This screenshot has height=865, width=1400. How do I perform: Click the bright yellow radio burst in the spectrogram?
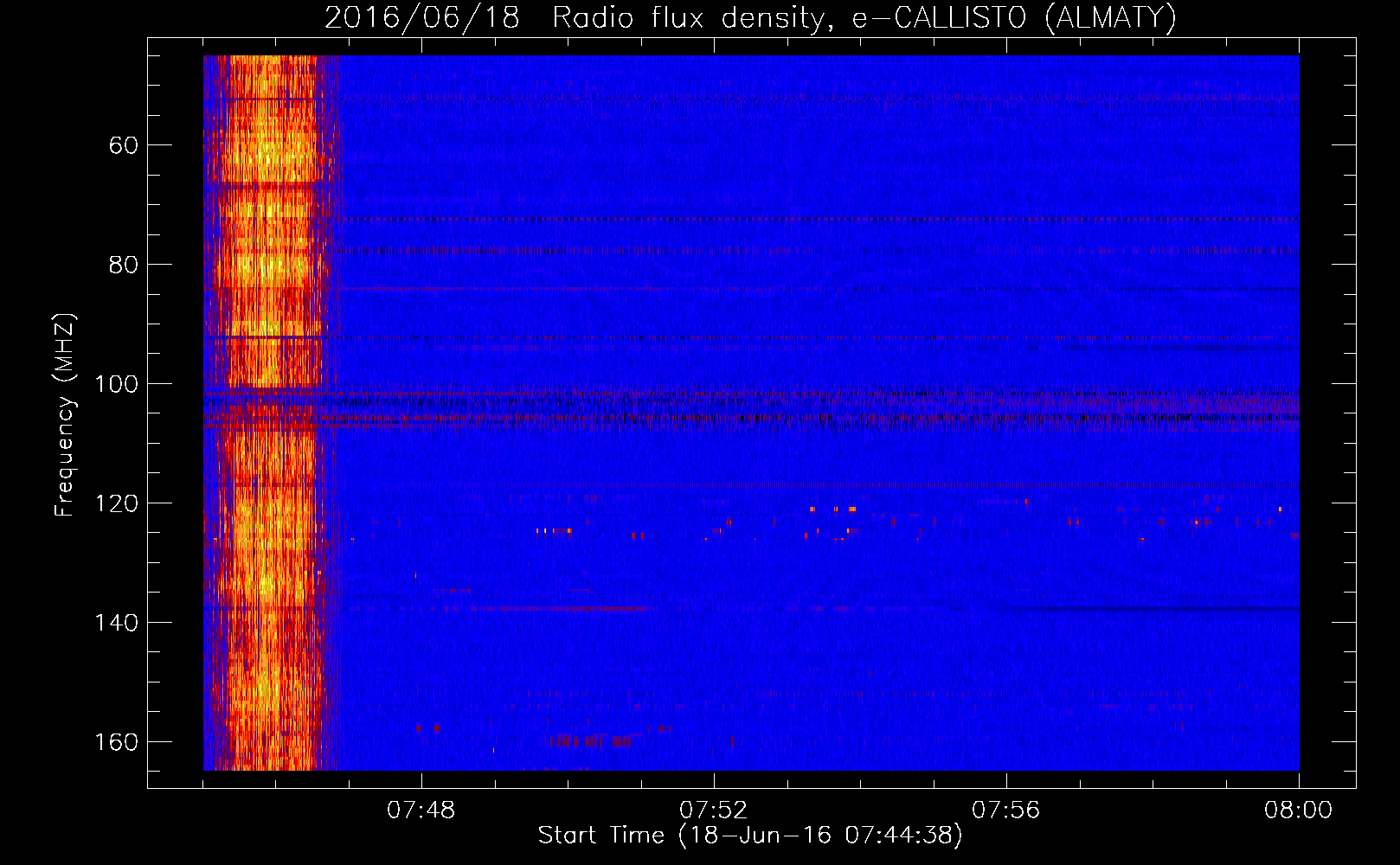pyautogui.click(x=268, y=413)
